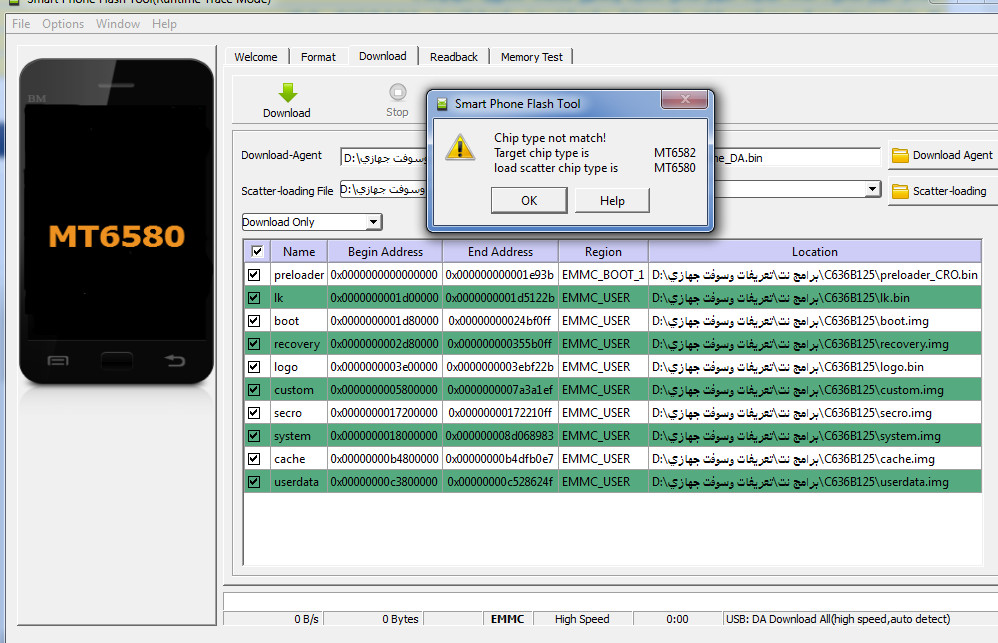The image size is (998, 643).
Task: Click the 0 Bytes status bar entry
Action: click(372, 619)
